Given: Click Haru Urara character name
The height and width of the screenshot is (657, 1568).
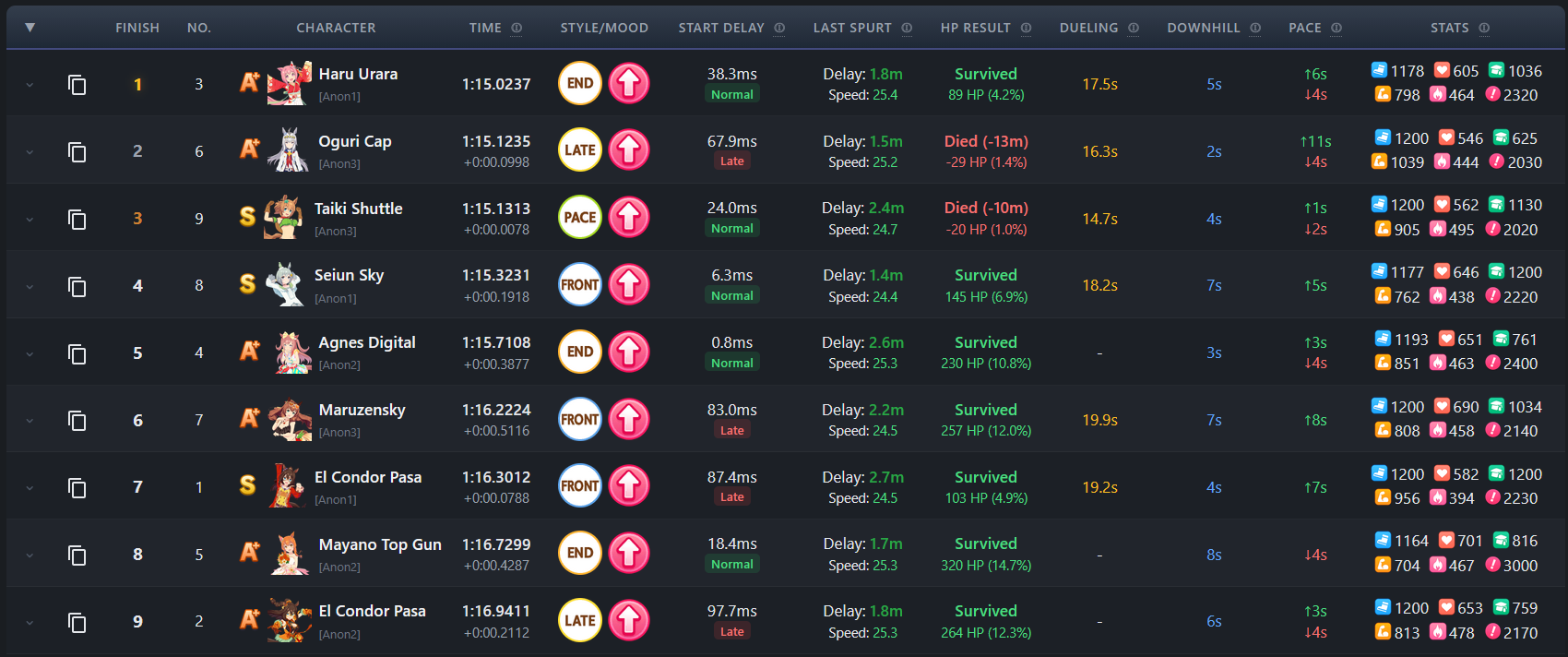Looking at the screenshot, I should click(x=358, y=74).
